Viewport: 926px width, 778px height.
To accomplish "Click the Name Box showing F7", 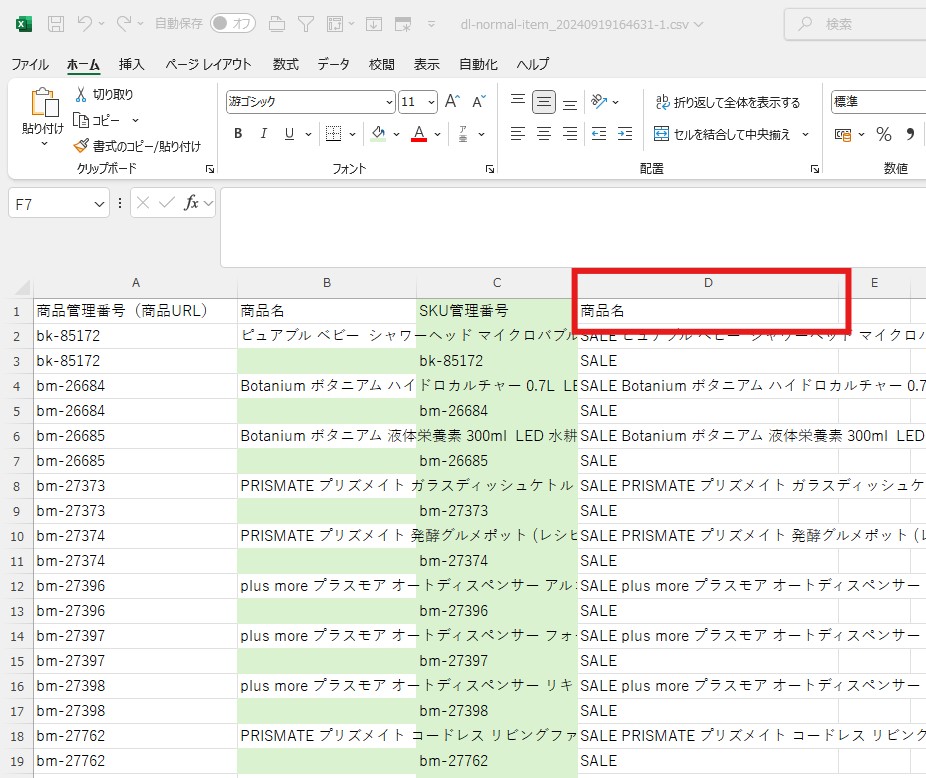I will click(59, 203).
